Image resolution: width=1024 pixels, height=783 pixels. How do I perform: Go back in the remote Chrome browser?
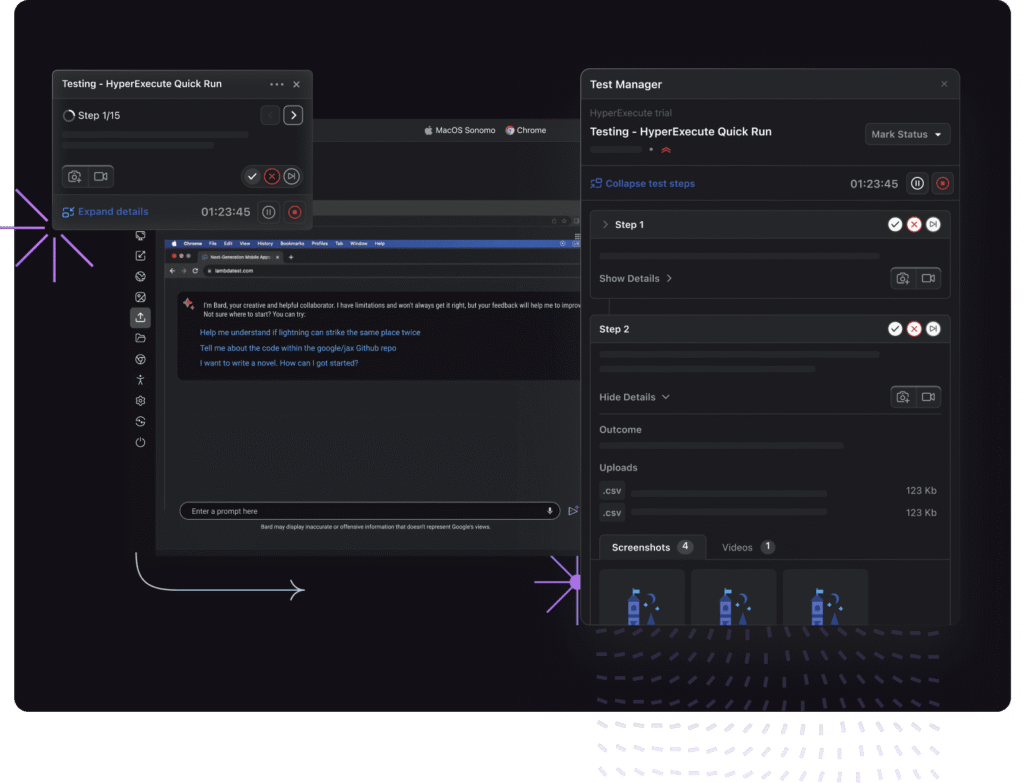coord(172,271)
